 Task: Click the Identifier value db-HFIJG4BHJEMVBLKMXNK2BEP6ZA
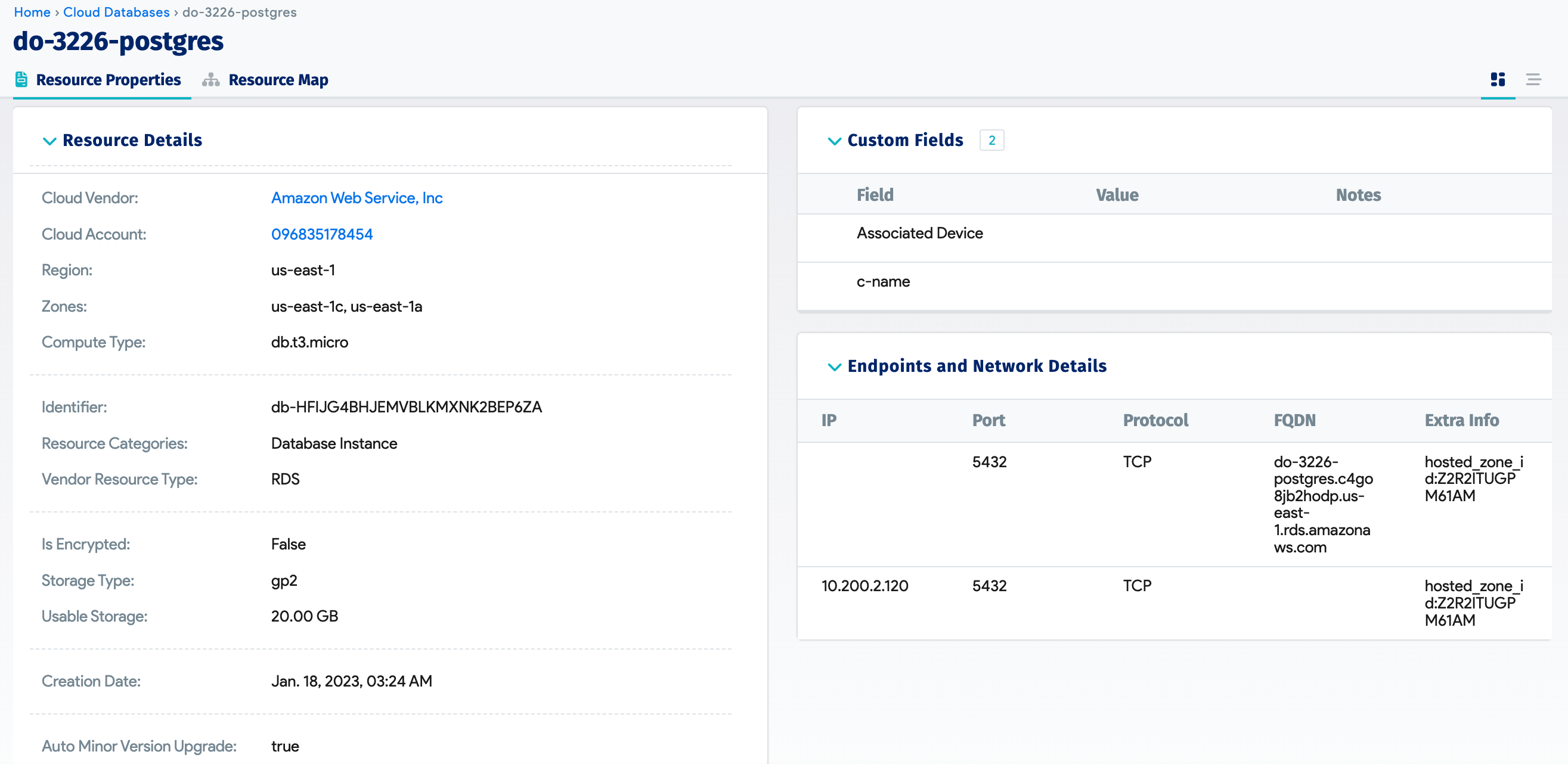coord(406,407)
